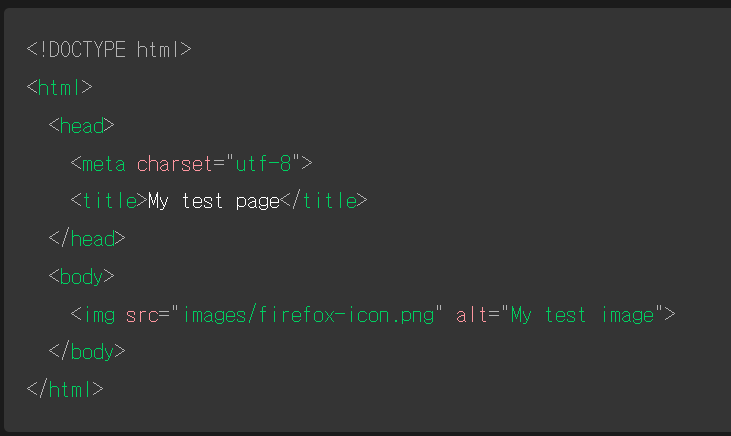Click the "utf-8" attribute value
Screen dimensions: 731x436
click(263, 163)
